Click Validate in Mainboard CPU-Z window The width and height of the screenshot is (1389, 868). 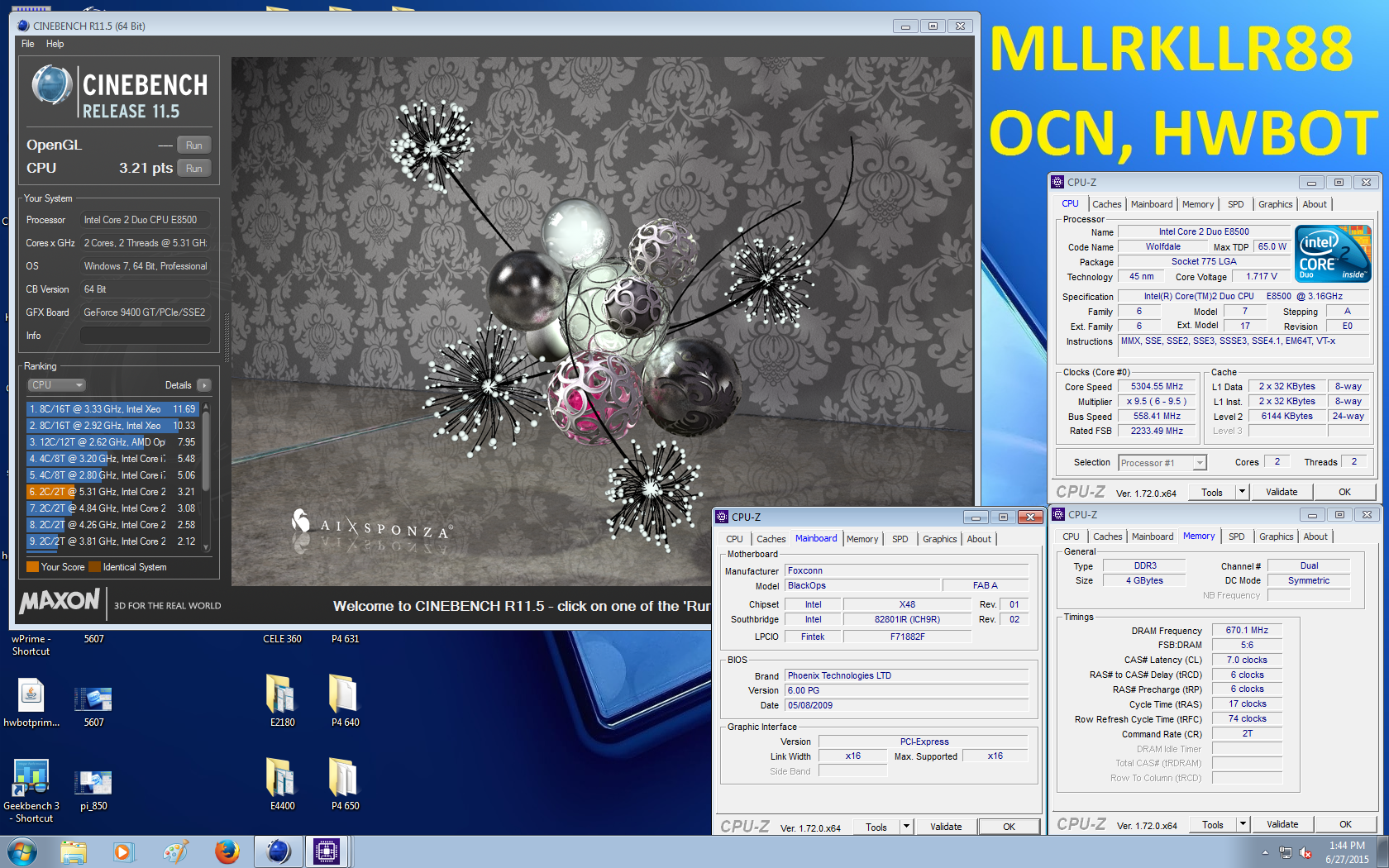(946, 827)
